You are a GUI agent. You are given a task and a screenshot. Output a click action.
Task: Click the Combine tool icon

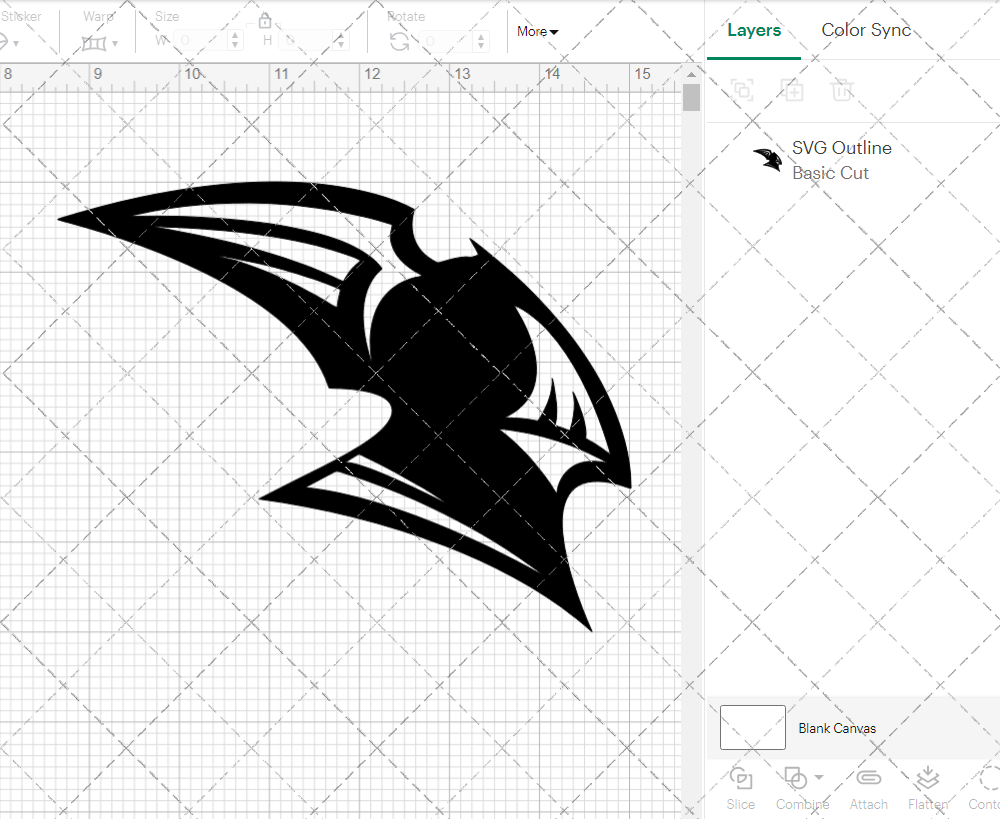pos(796,779)
